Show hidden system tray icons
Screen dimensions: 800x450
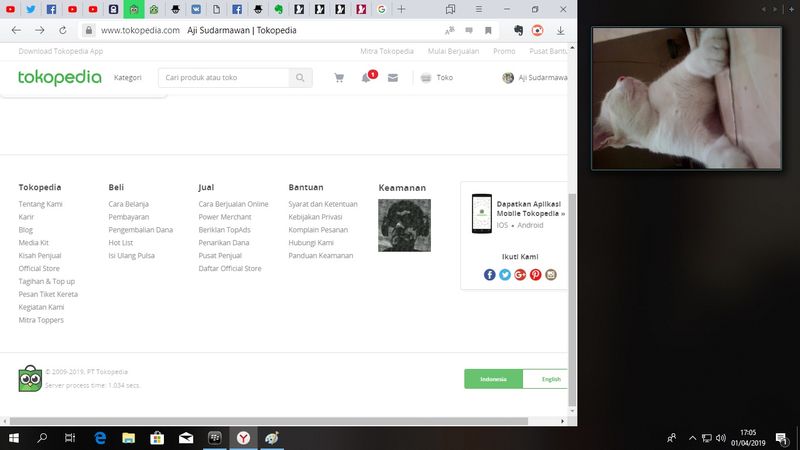(692, 438)
